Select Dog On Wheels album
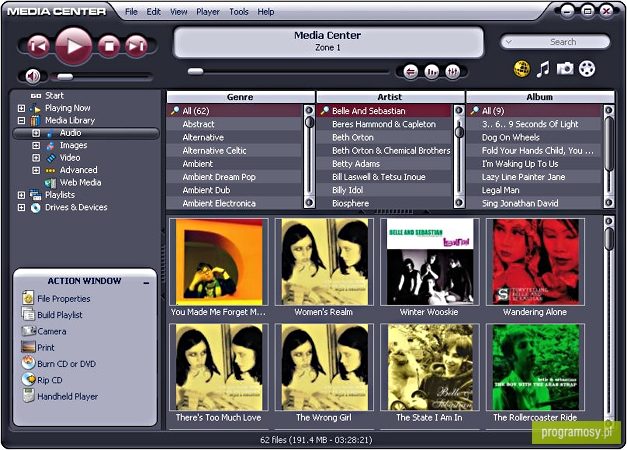 pos(534,138)
